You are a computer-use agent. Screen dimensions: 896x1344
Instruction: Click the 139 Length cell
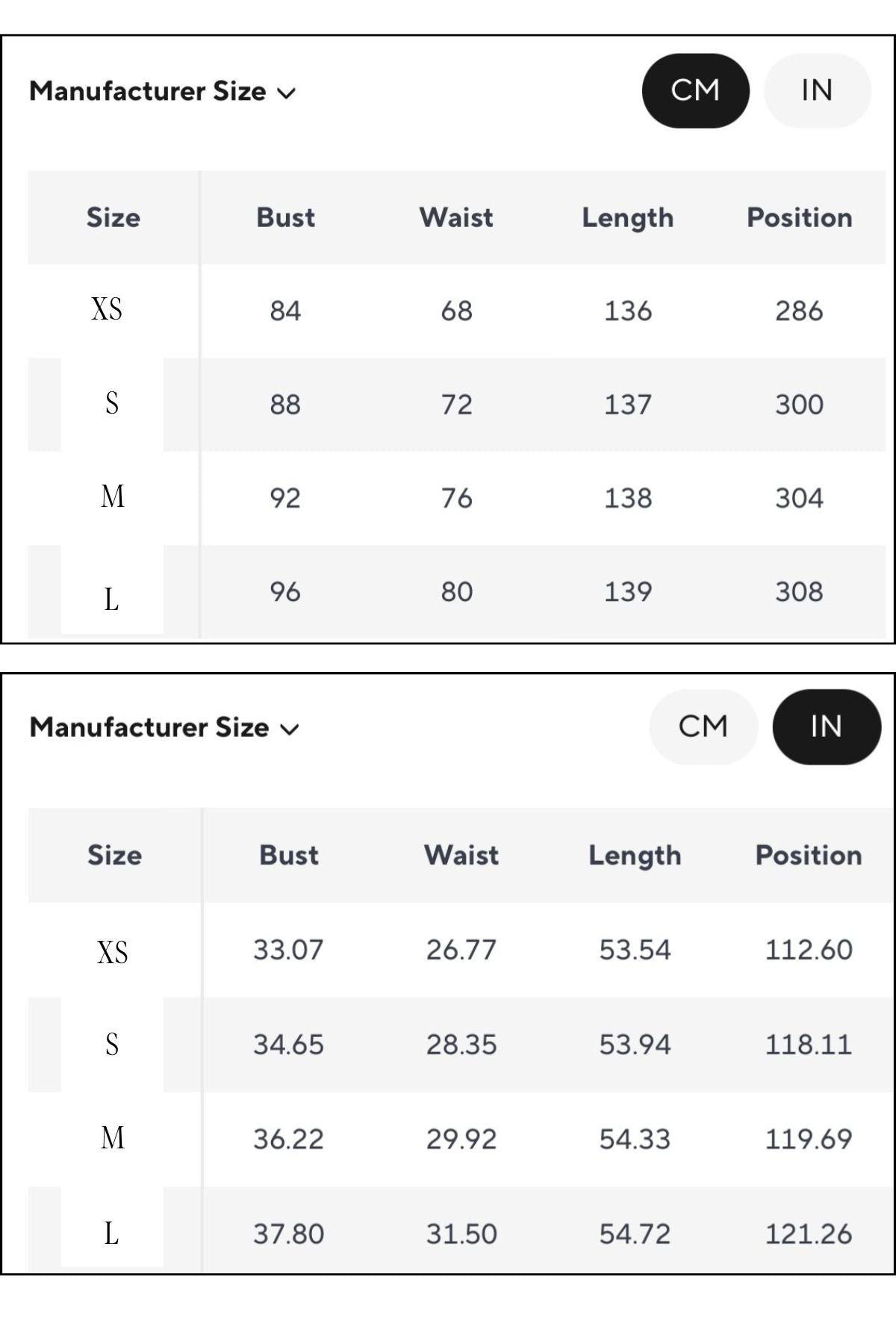627,592
